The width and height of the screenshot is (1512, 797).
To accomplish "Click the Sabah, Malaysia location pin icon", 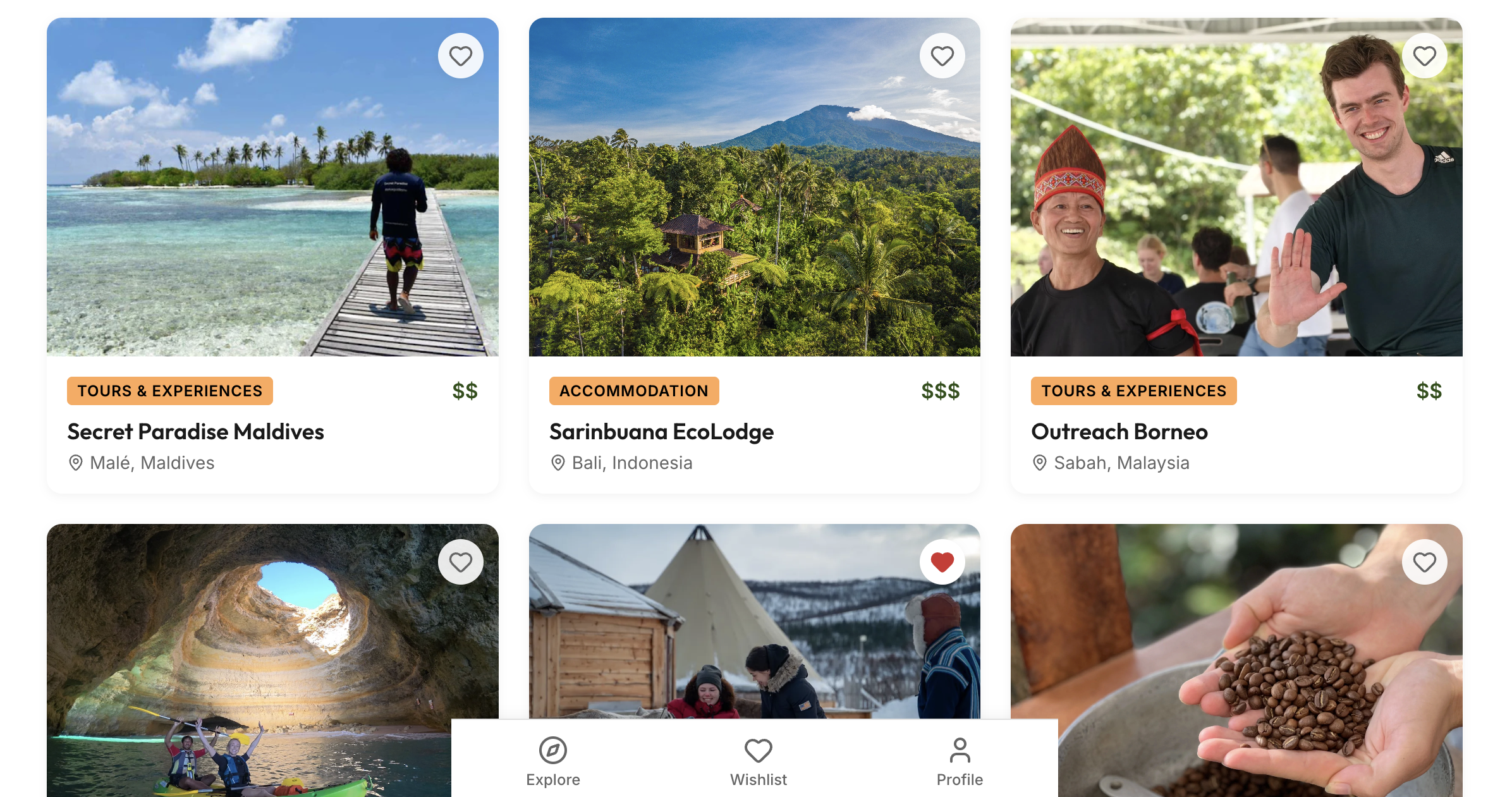I will [1039, 463].
